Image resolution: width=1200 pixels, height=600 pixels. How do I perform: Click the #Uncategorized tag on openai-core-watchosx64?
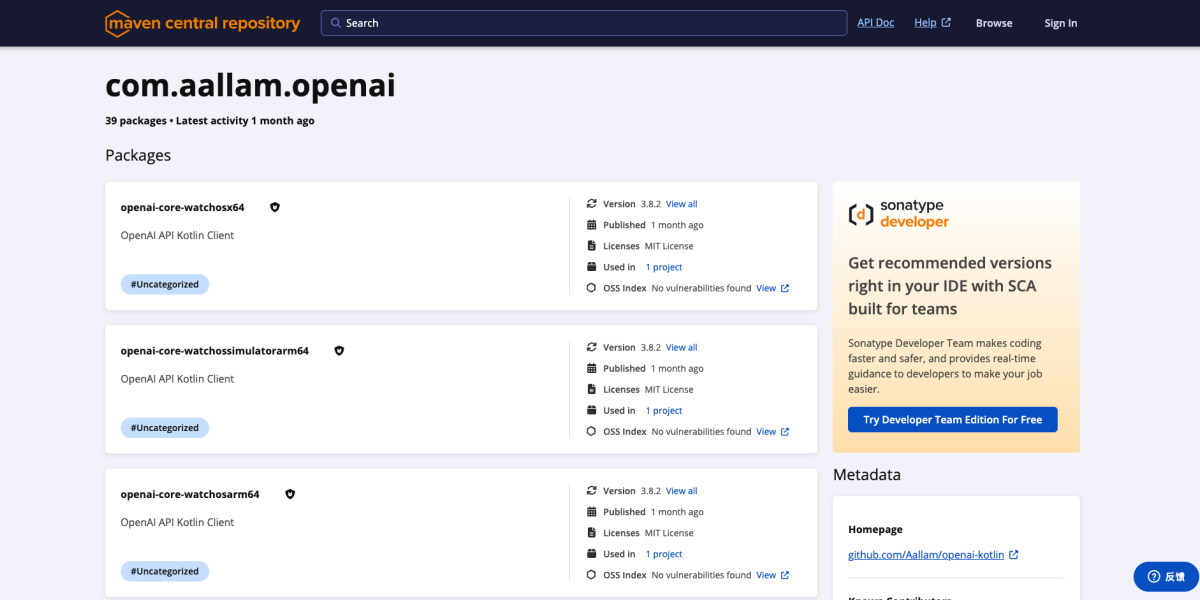[164, 284]
